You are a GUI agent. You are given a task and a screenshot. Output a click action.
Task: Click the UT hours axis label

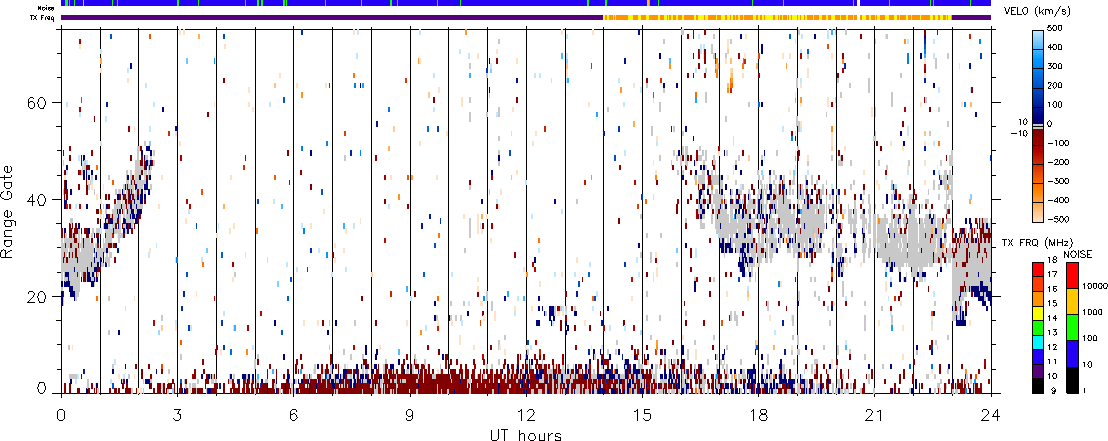pyautogui.click(x=528, y=434)
